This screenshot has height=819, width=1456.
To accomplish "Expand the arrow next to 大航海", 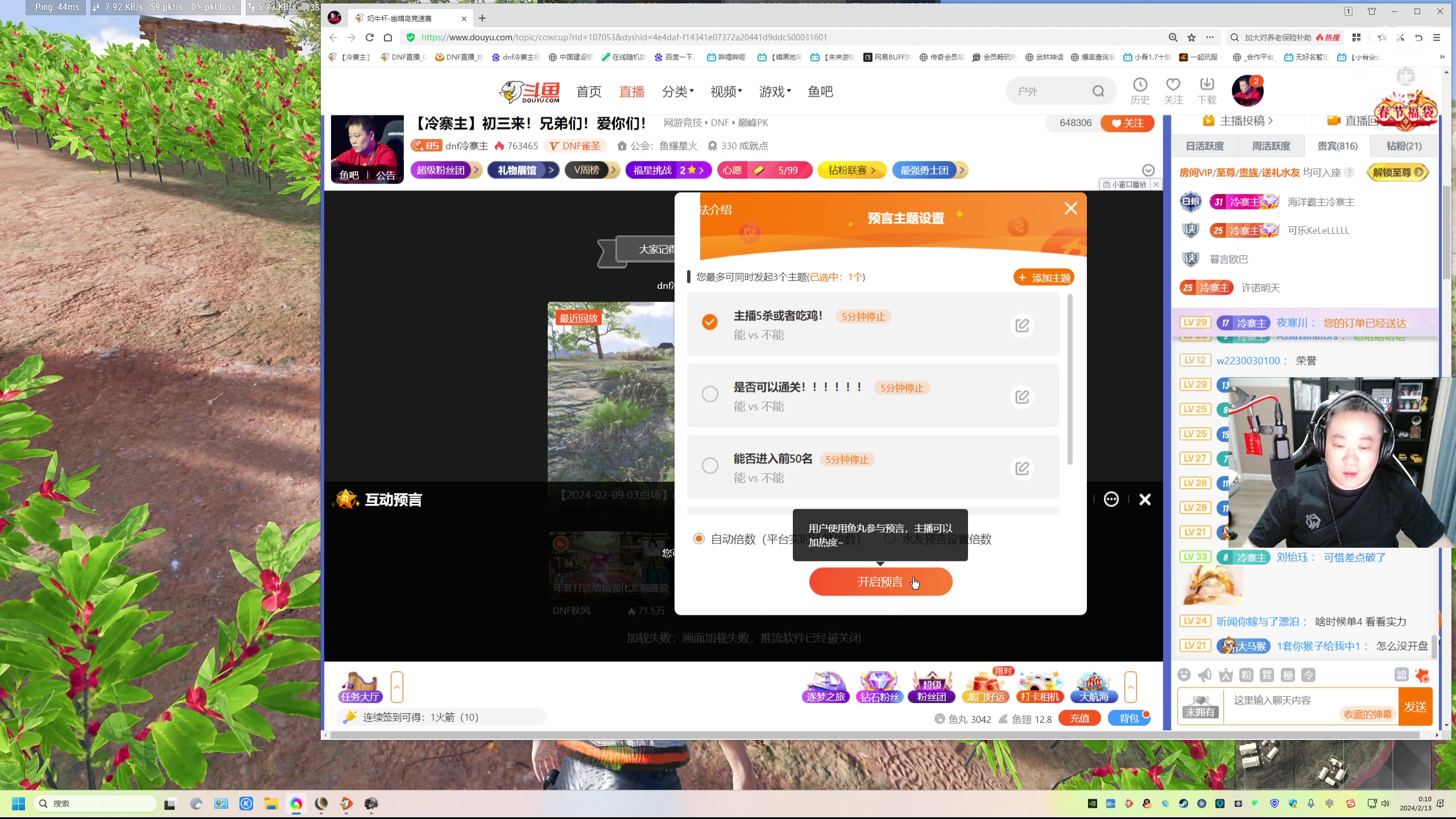I will click(x=1131, y=687).
